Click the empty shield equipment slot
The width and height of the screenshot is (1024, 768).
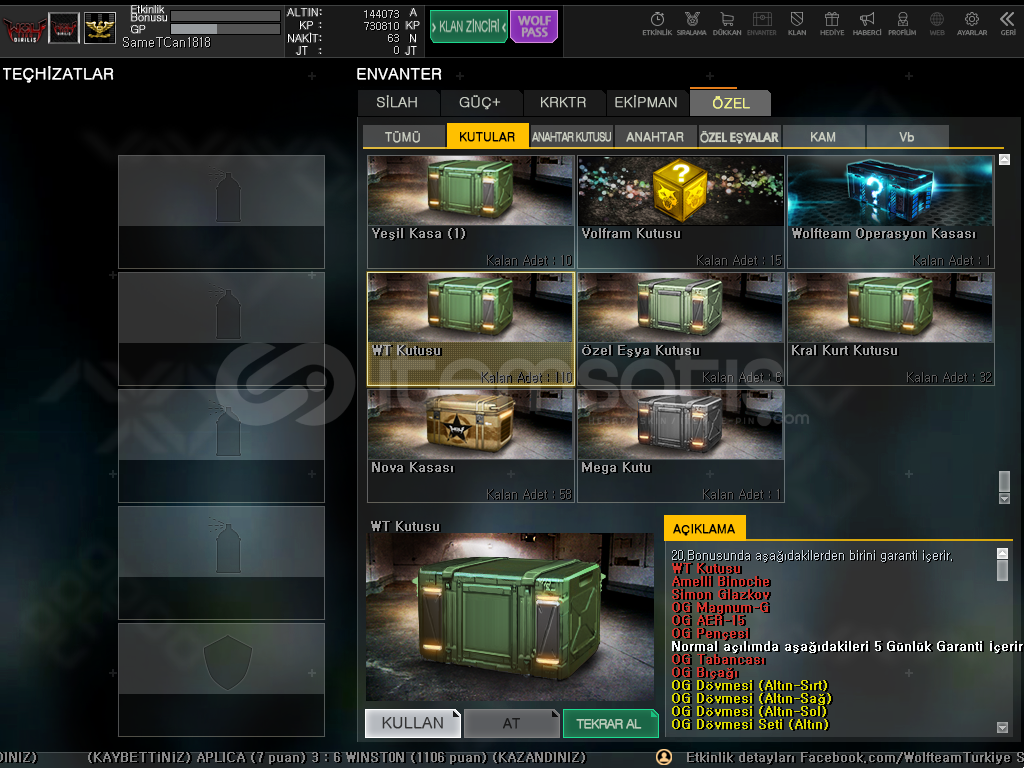[x=221, y=679]
